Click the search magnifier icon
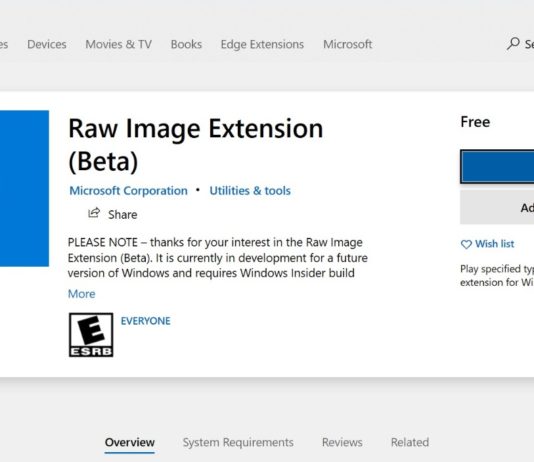This screenshot has height=462, width=534. 513,44
